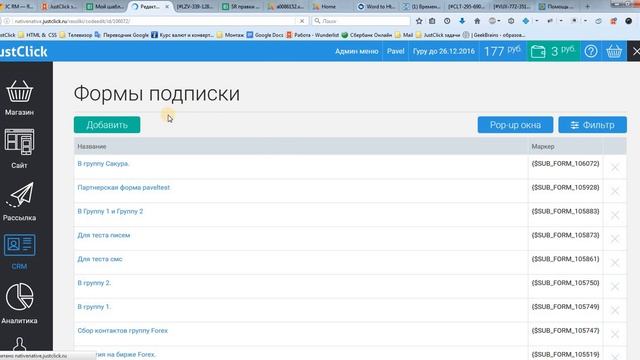Switch to the Home browser tab
The width and height of the screenshot is (640, 360).
329,7
